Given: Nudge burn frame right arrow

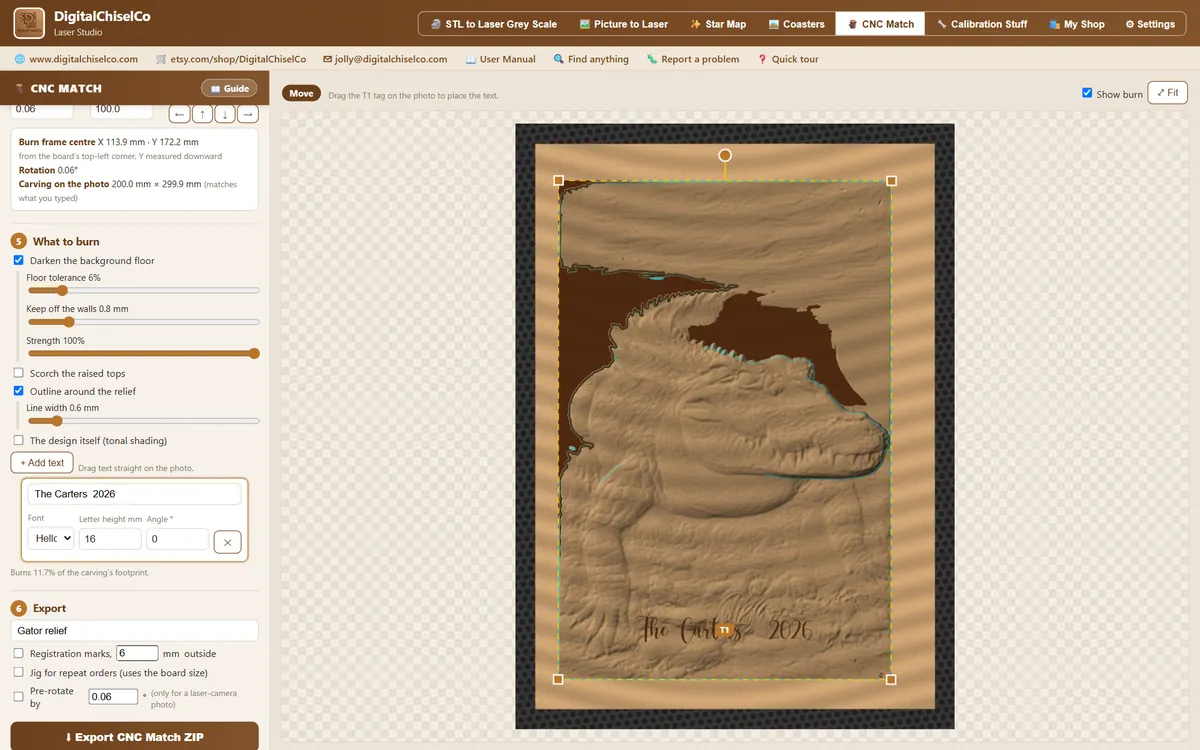Looking at the screenshot, I should coord(248,114).
